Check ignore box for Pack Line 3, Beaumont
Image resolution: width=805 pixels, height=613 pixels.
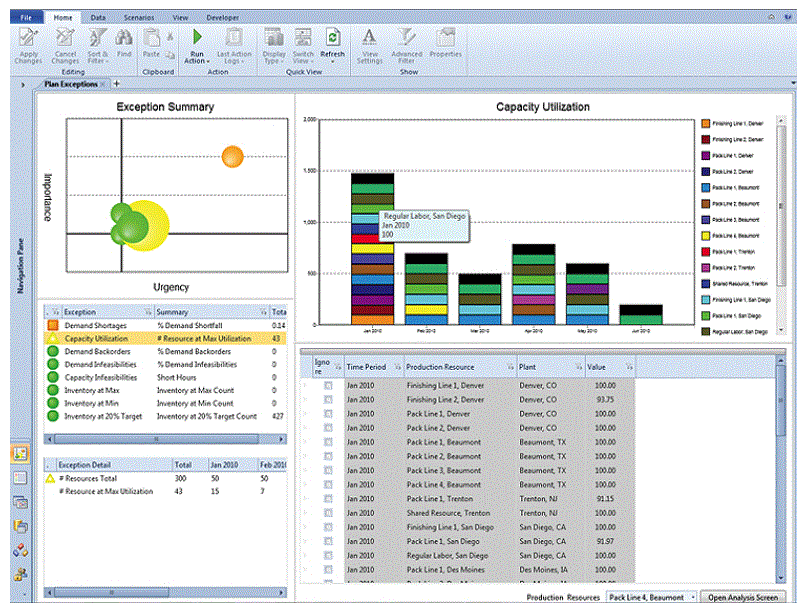tap(328, 470)
